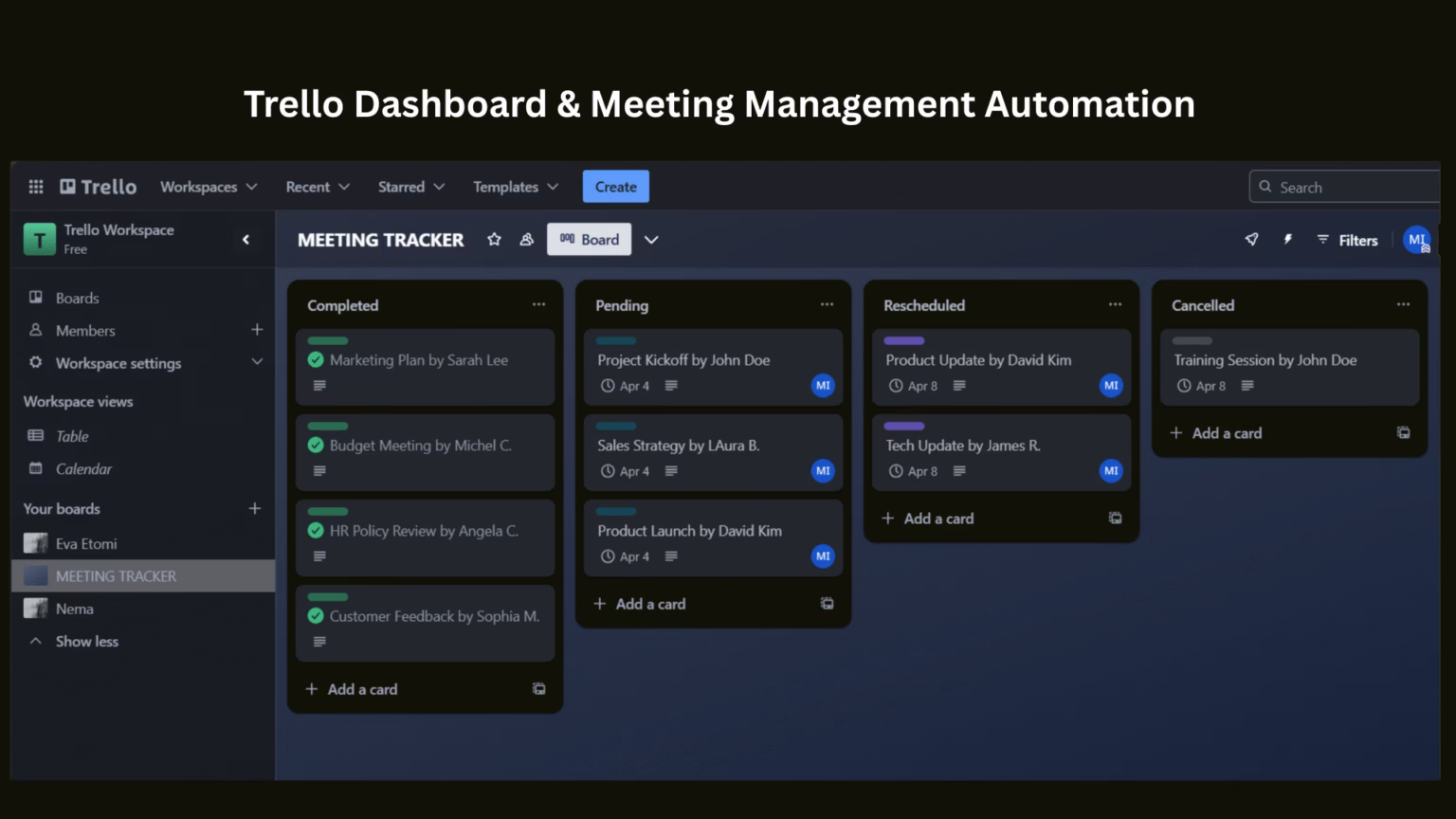
Task: Open the Templates dropdown
Action: 516,187
